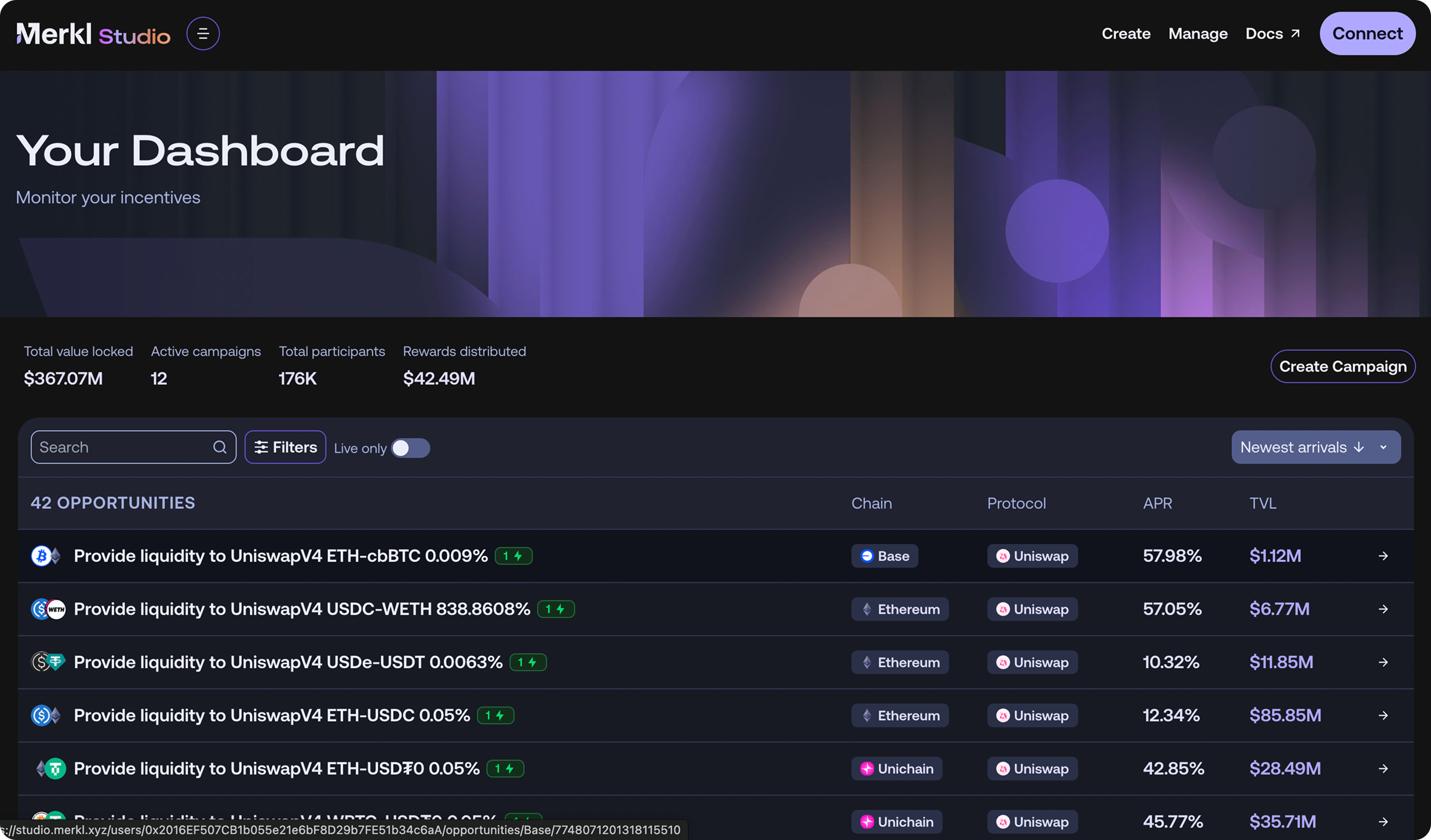1431x840 pixels.
Task: Click the search magnifier icon
Action: pos(220,447)
